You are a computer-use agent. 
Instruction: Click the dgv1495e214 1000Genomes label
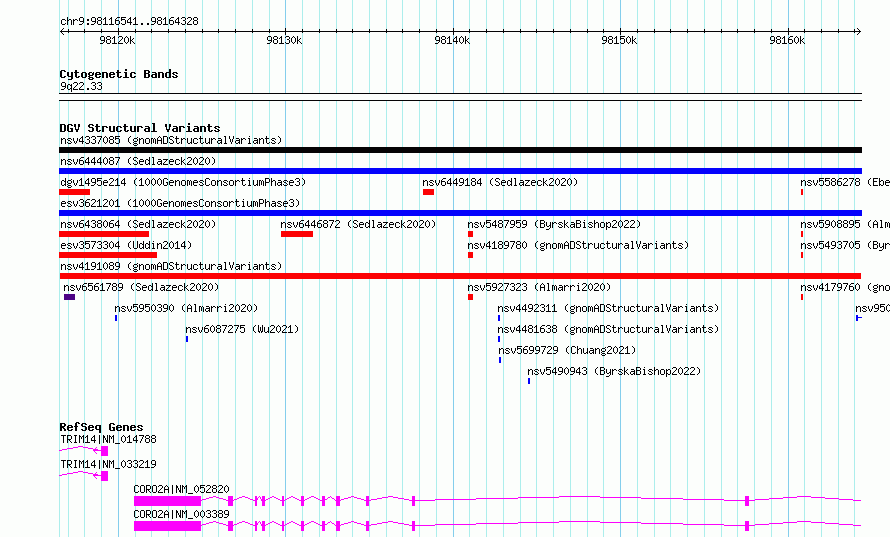click(183, 182)
